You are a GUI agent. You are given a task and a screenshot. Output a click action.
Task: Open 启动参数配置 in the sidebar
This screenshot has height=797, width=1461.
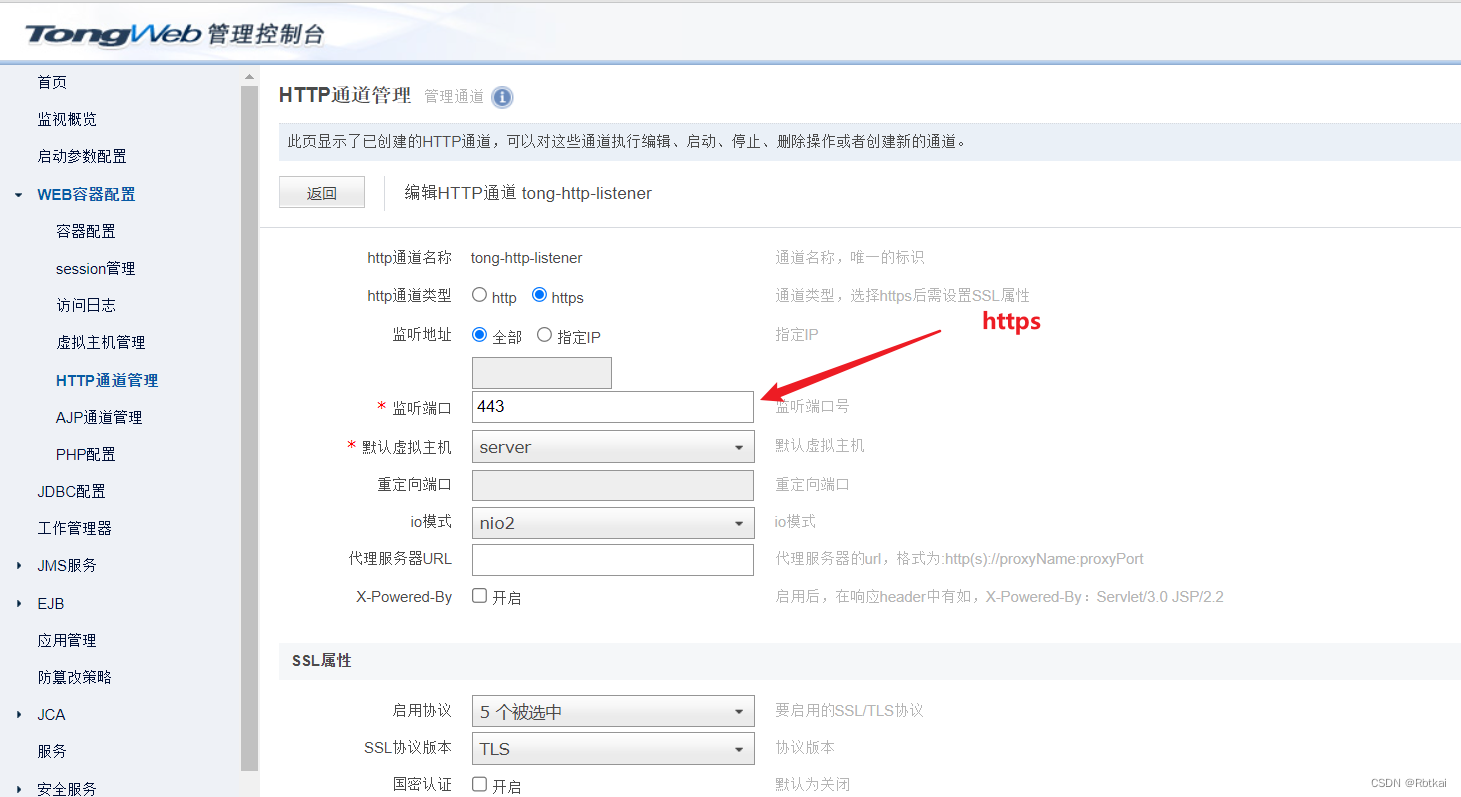82,156
